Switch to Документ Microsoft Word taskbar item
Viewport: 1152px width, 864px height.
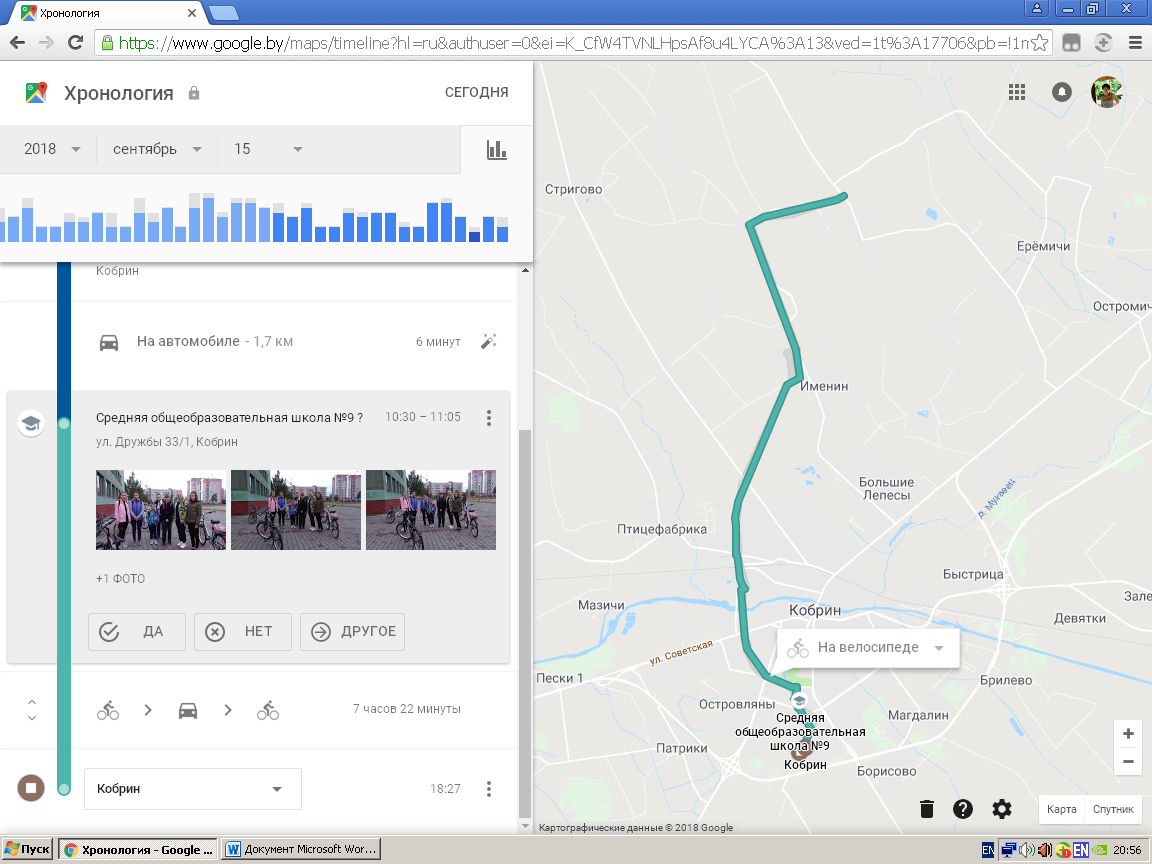300,849
